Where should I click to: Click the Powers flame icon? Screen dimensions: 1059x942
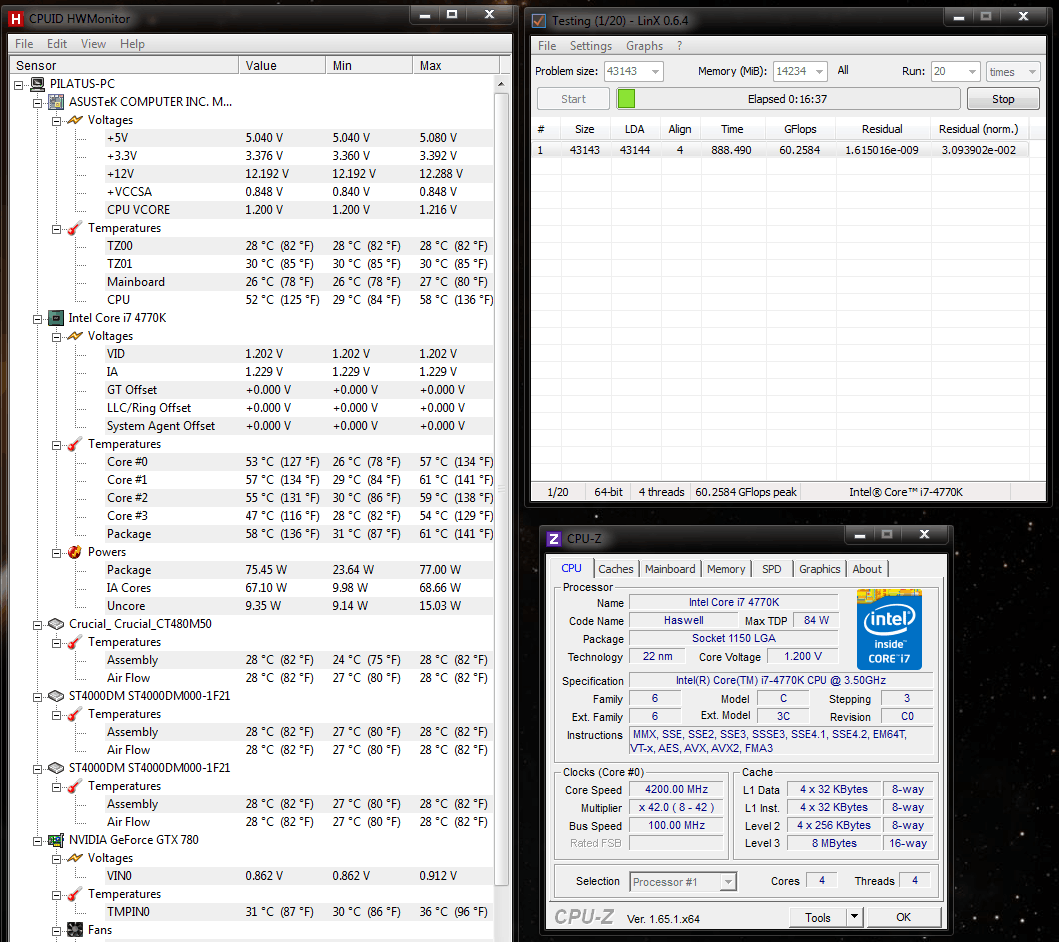point(75,552)
